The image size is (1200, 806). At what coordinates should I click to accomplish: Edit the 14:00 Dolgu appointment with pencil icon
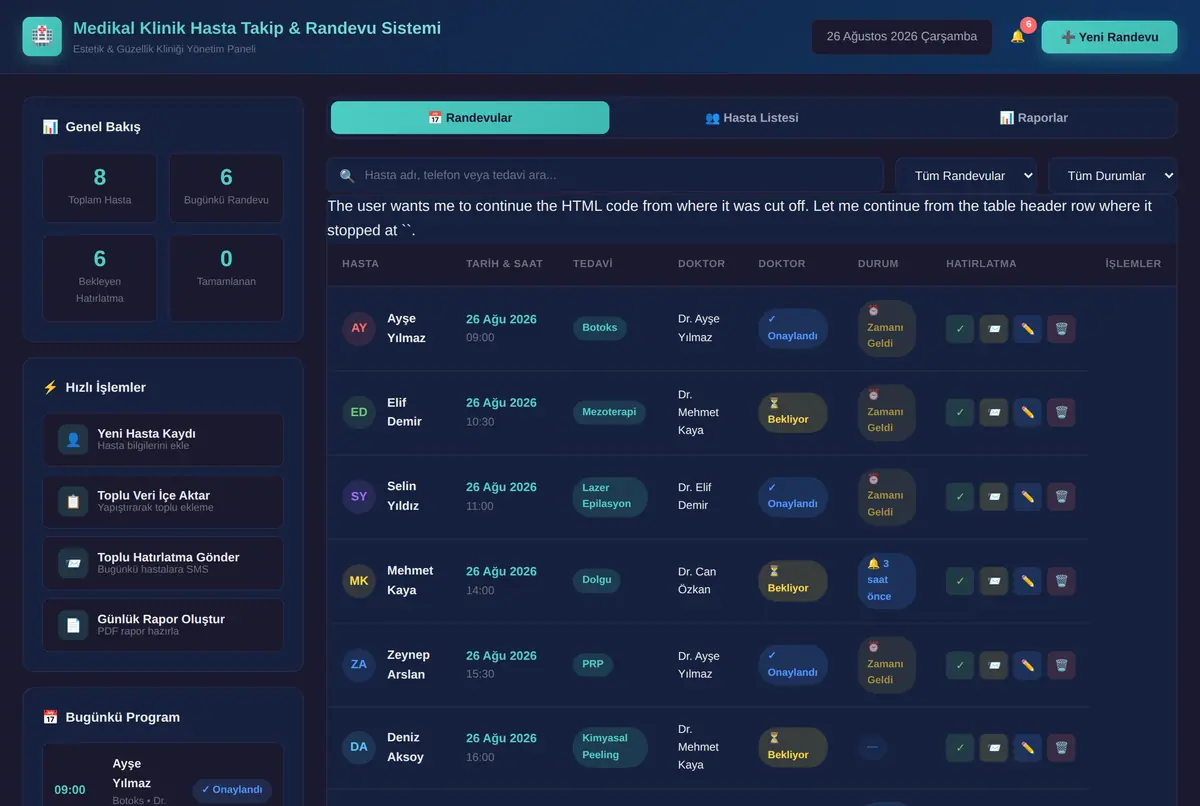click(1027, 581)
